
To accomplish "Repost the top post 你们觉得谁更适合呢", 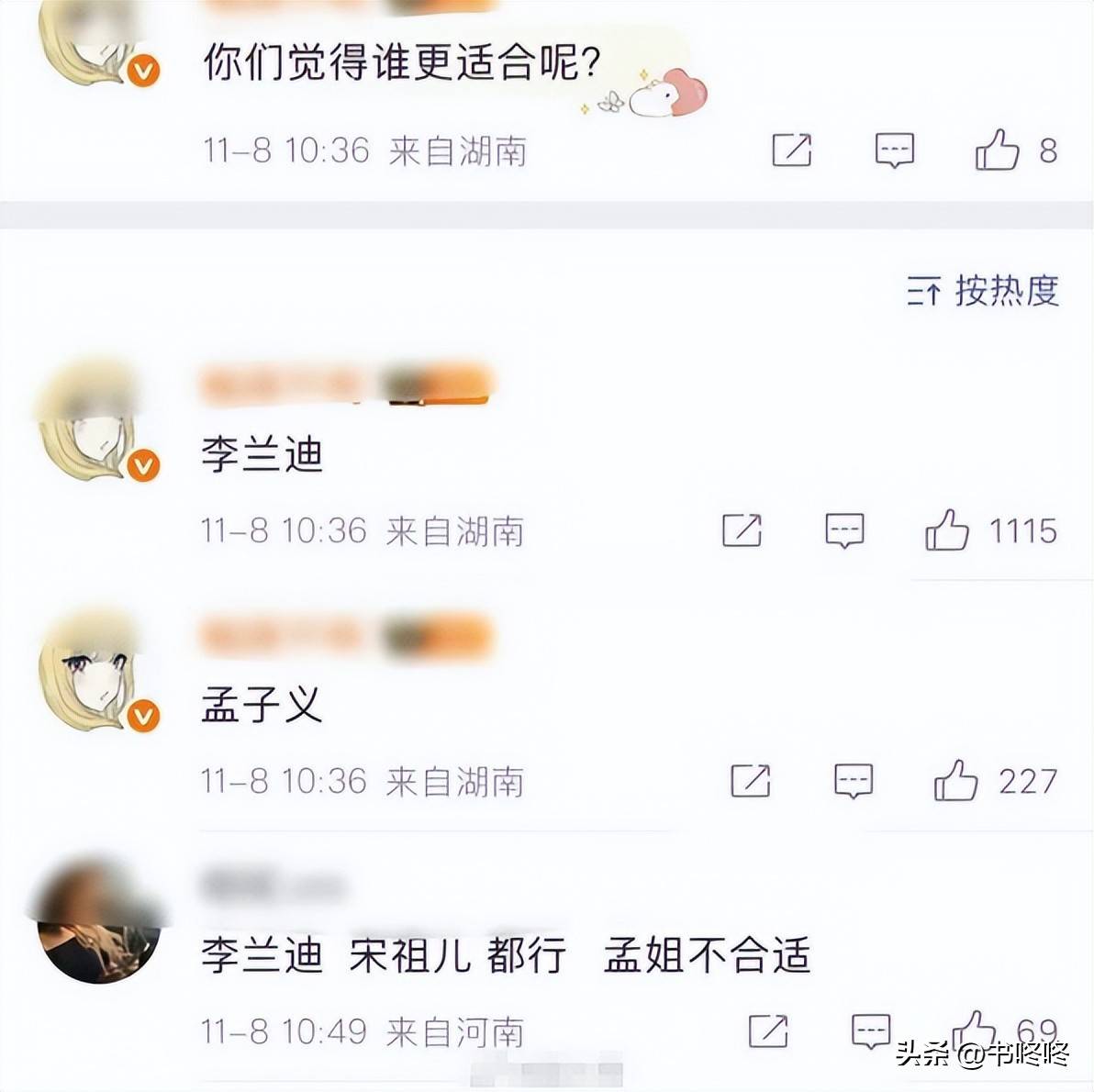I will click(792, 150).
